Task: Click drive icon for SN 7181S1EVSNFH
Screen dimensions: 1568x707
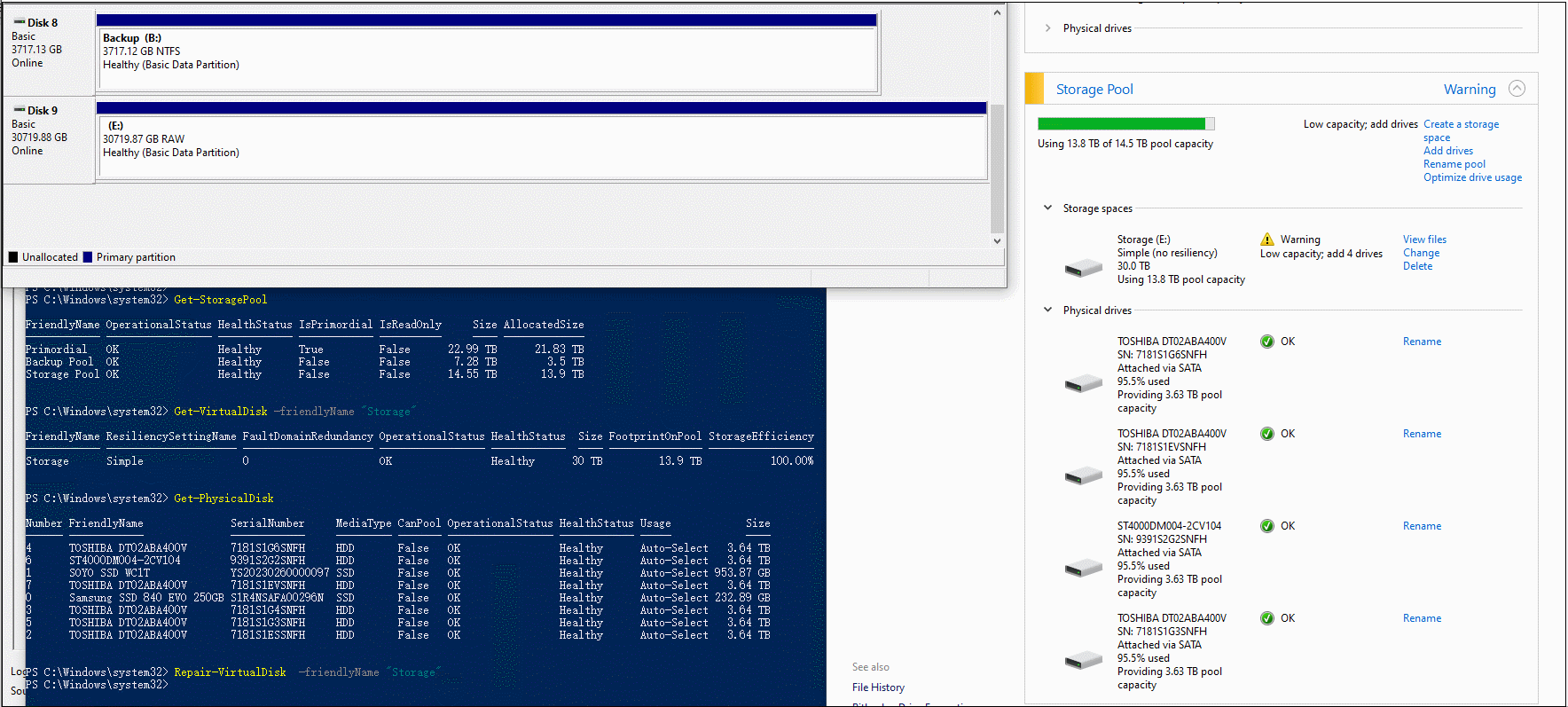Action: coord(1083,475)
